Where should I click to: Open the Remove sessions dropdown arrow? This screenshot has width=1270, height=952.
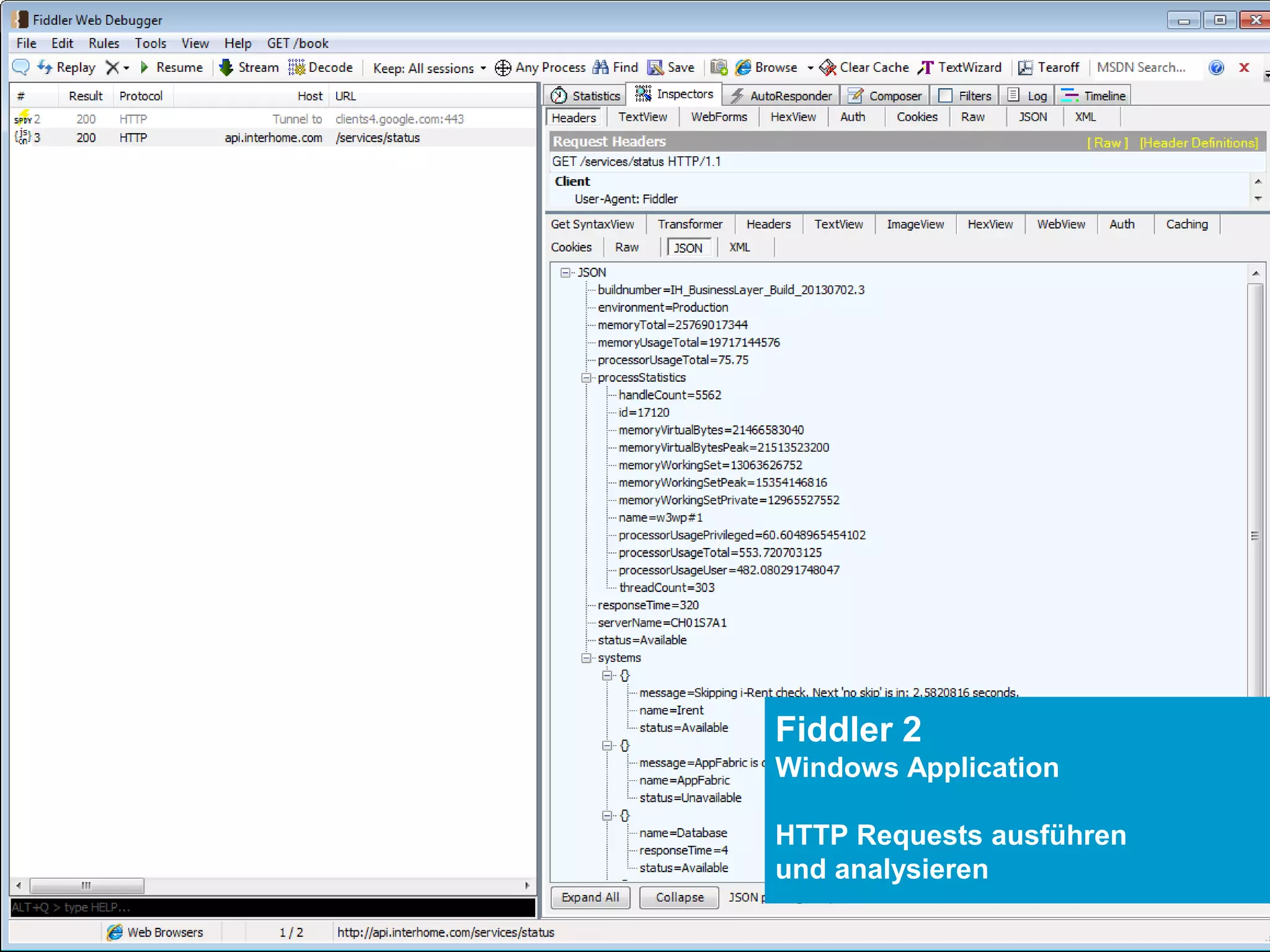coord(127,68)
